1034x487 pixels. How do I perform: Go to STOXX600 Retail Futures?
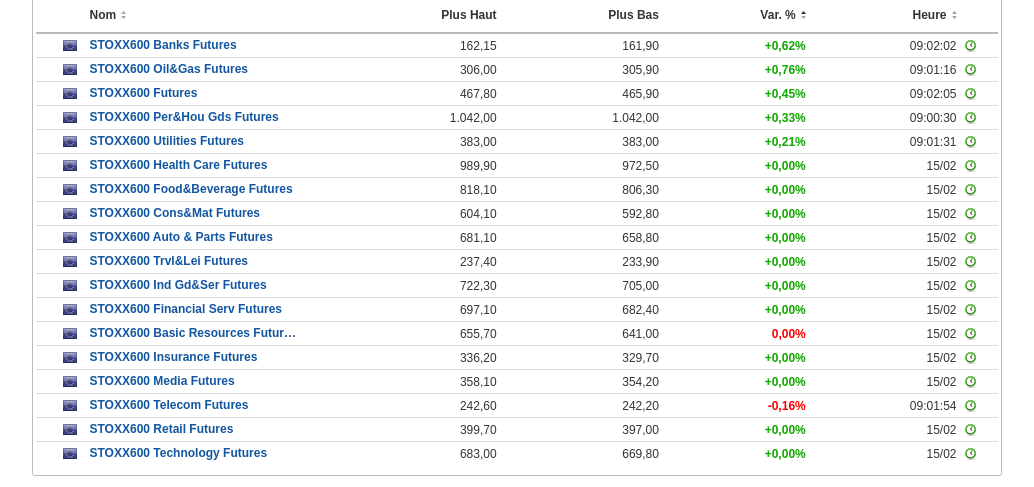click(161, 429)
